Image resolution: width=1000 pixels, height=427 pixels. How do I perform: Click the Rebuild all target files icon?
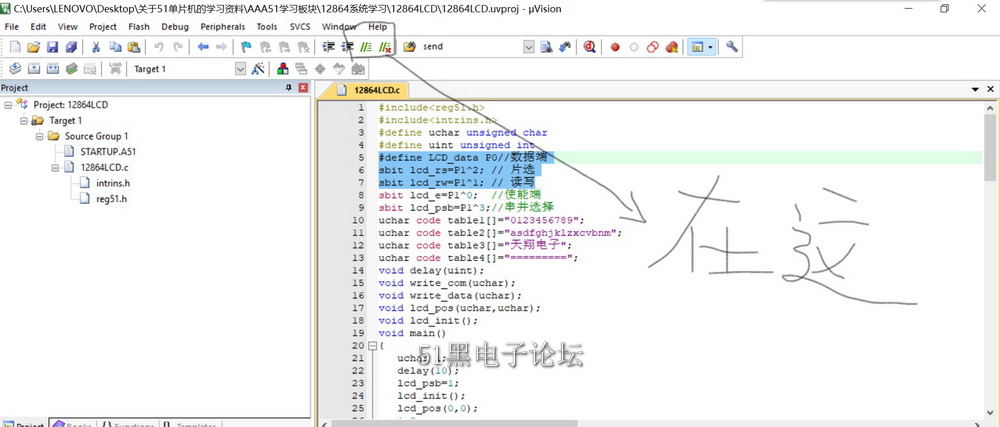53,69
